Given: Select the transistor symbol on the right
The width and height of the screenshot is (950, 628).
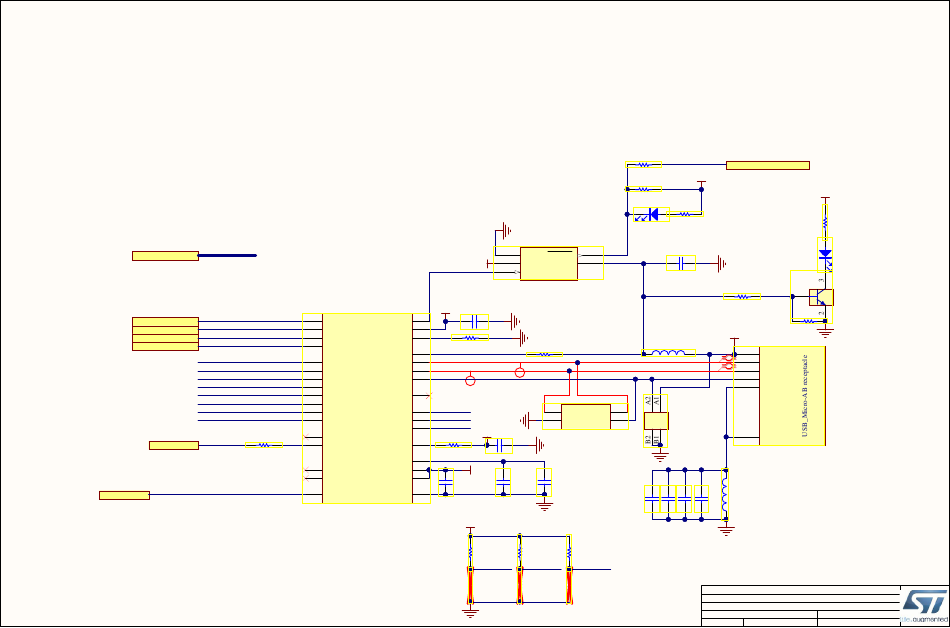Looking at the screenshot, I should coord(820,297).
